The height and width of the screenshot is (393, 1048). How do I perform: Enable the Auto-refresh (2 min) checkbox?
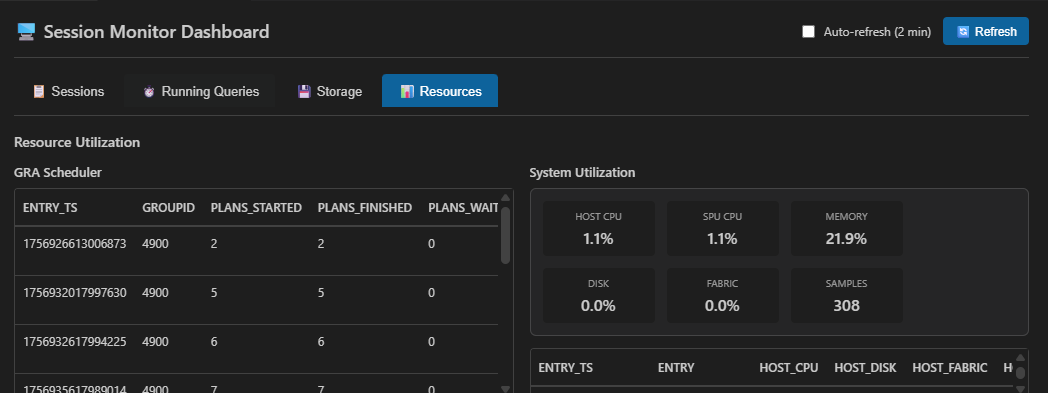[x=809, y=31]
